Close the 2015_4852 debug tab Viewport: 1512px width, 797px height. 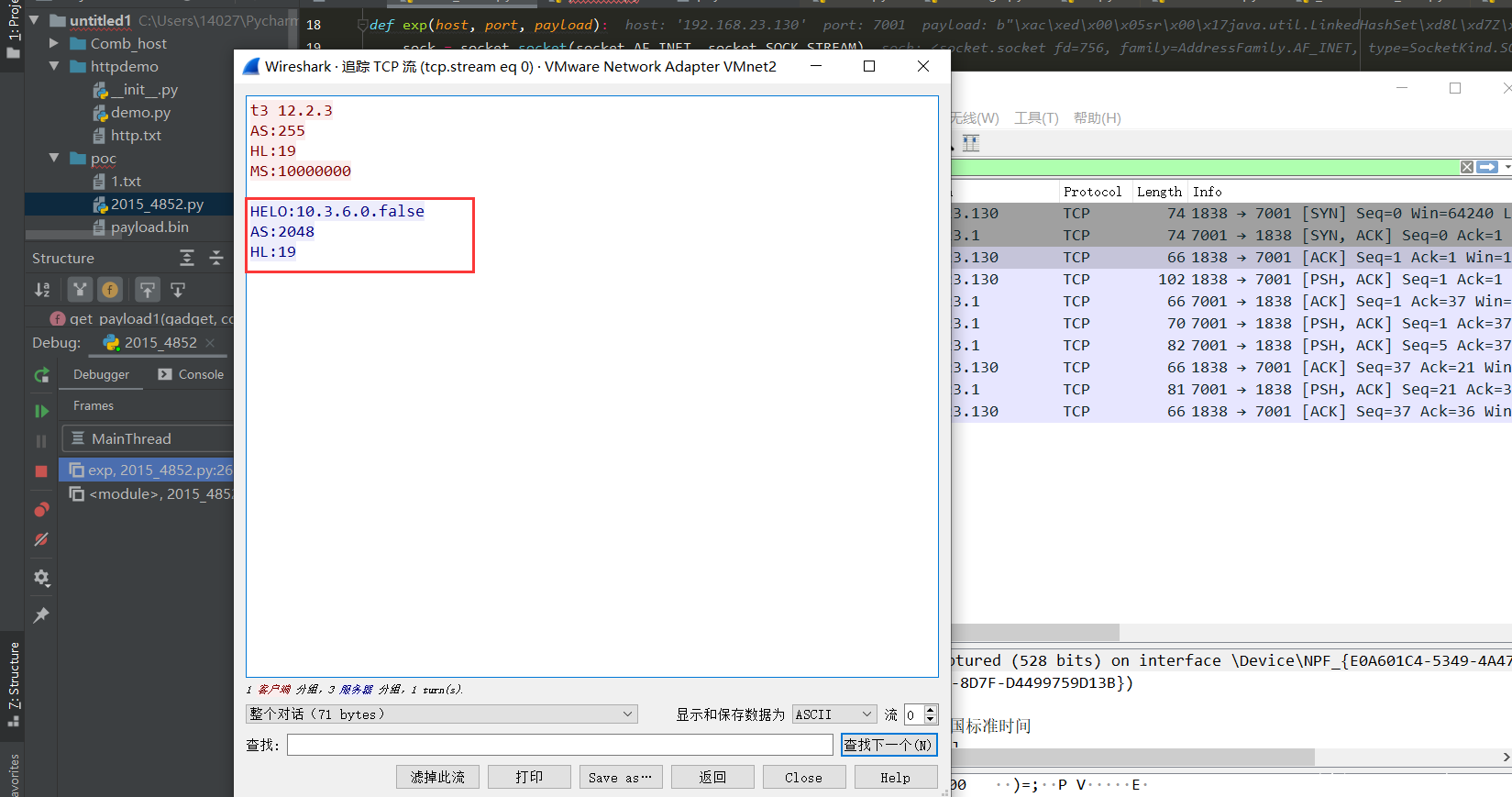(210, 343)
